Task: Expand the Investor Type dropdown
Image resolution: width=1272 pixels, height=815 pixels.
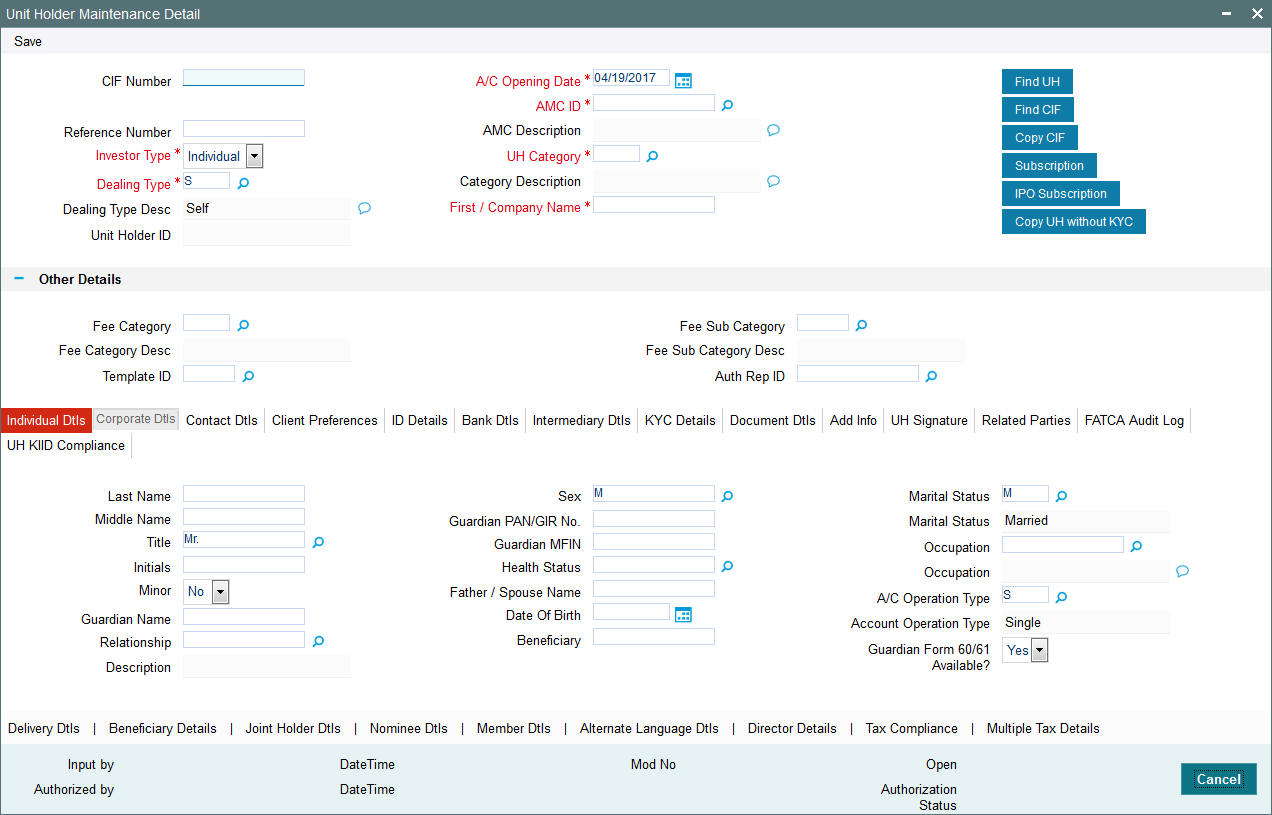Action: point(254,156)
